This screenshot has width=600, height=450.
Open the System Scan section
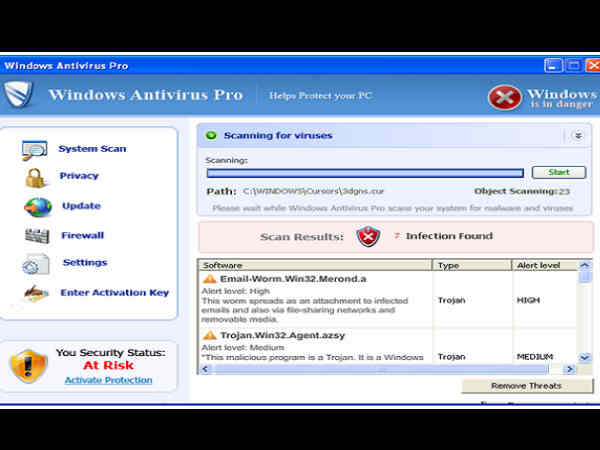click(x=92, y=149)
